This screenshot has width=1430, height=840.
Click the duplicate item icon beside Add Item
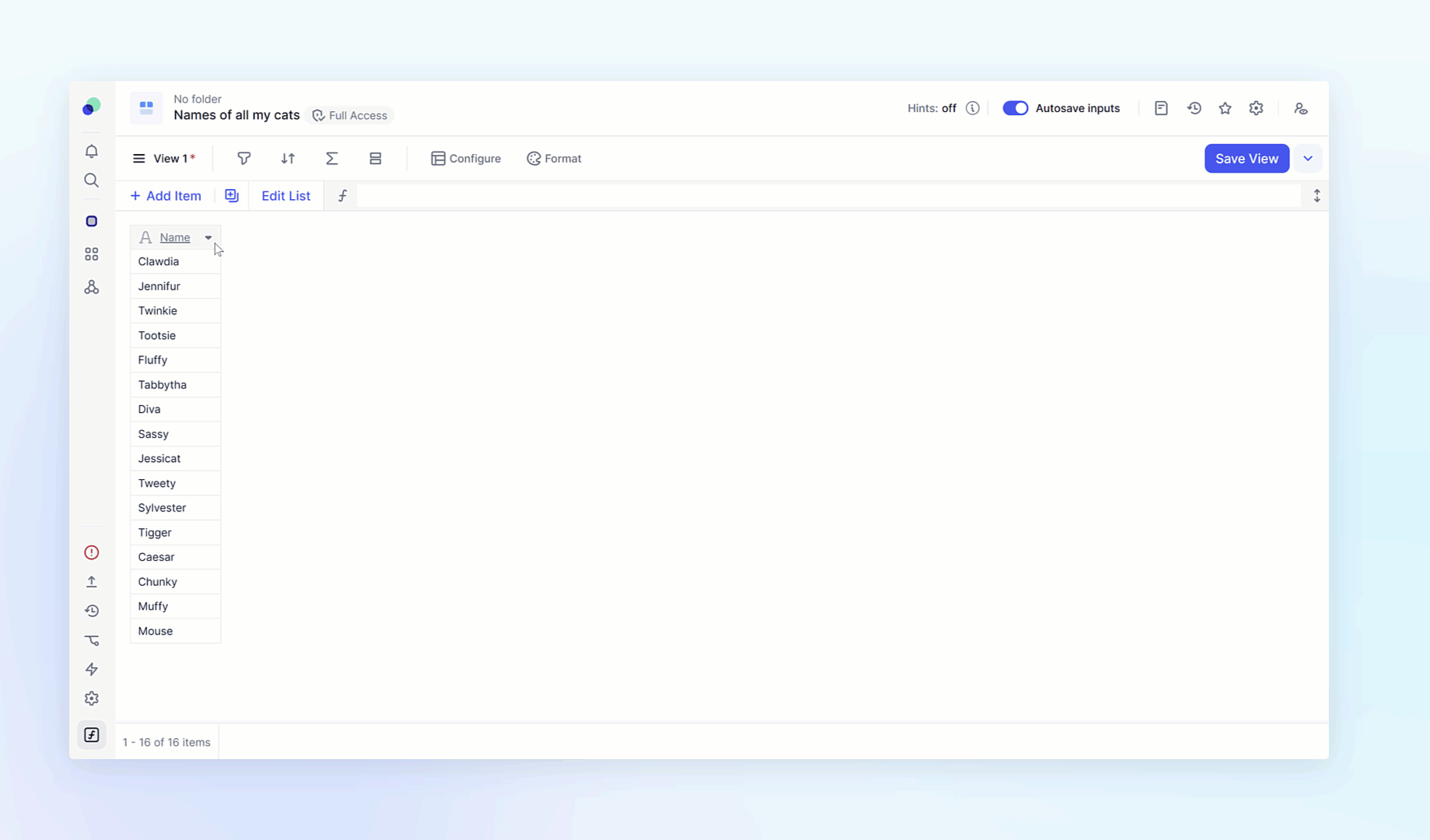click(231, 196)
